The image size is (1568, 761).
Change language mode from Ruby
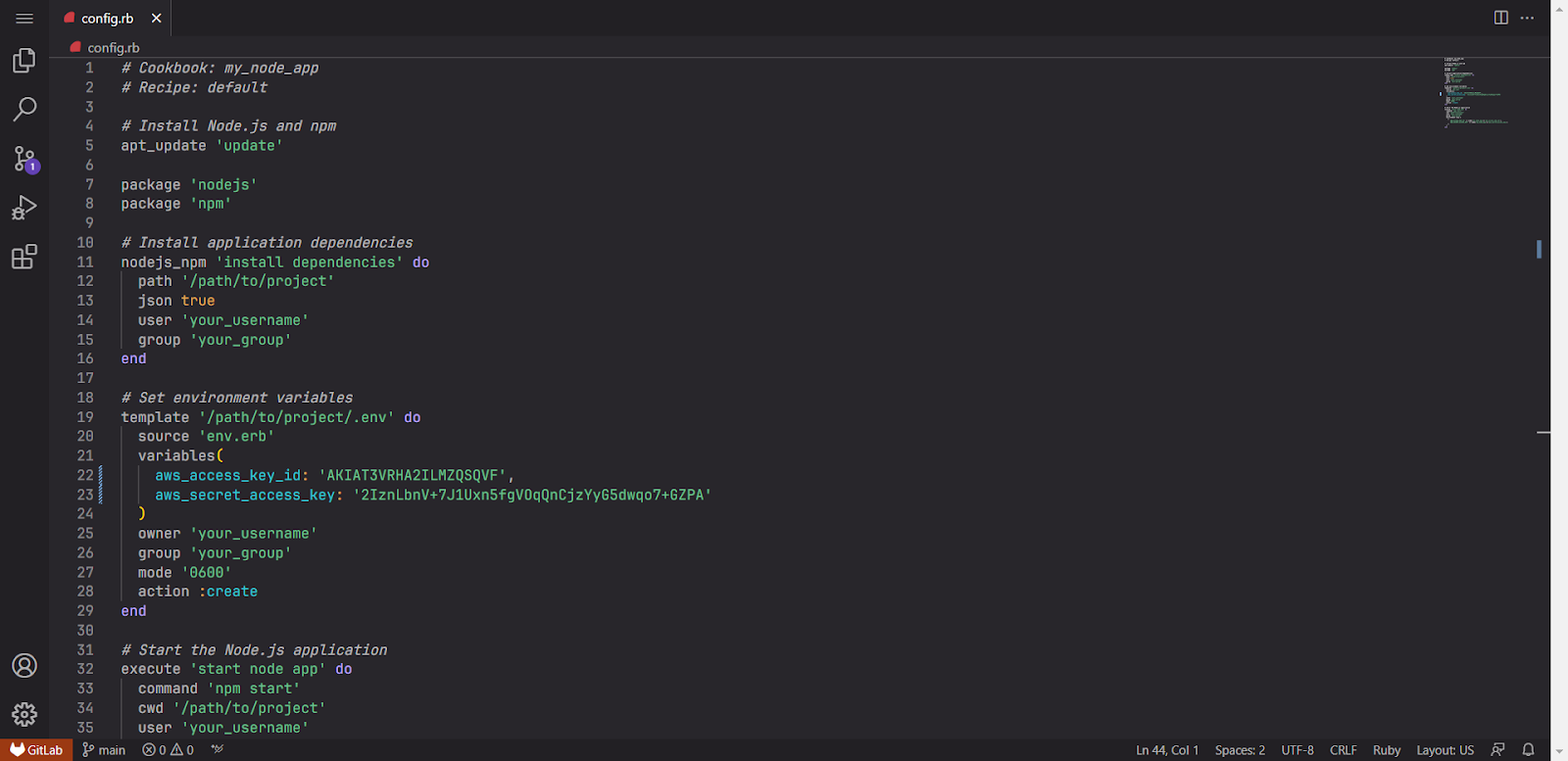click(x=1387, y=750)
